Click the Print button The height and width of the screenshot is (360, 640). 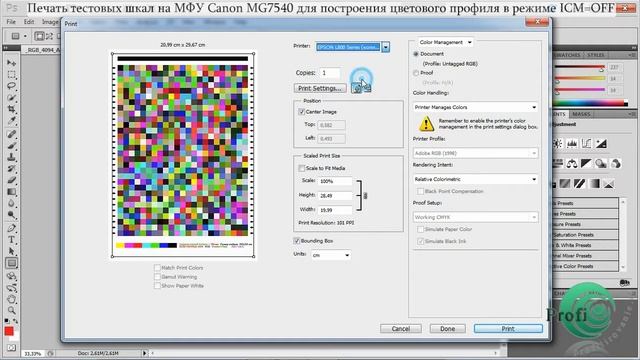coord(508,329)
